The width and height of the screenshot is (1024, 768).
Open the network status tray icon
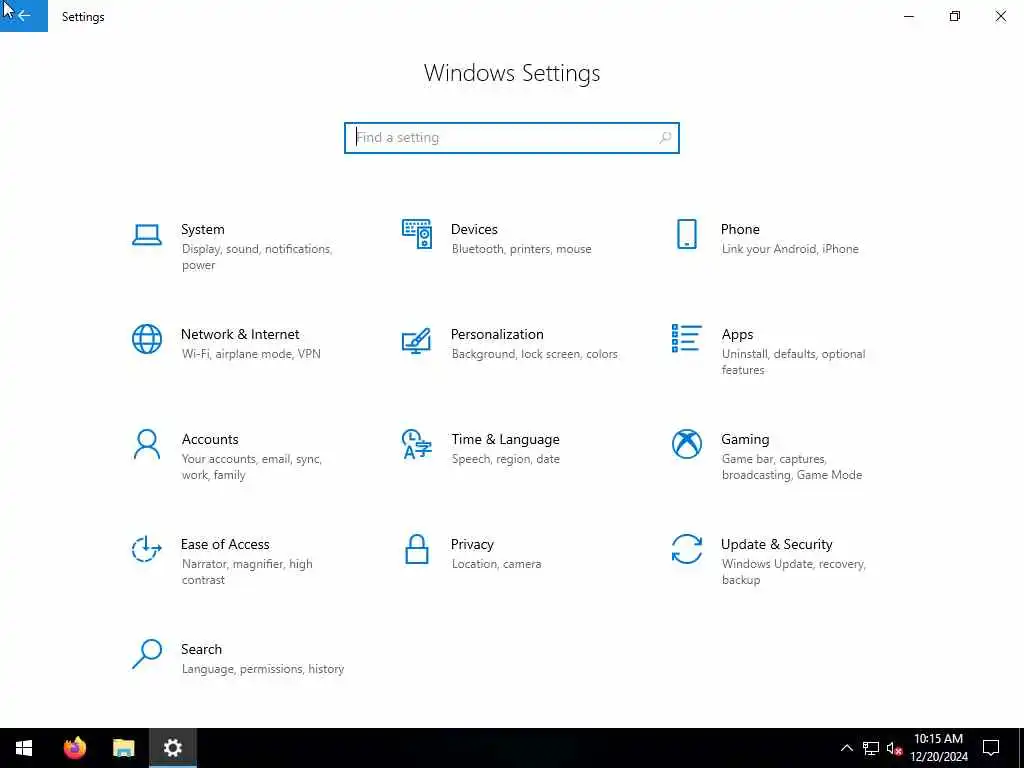coord(871,748)
